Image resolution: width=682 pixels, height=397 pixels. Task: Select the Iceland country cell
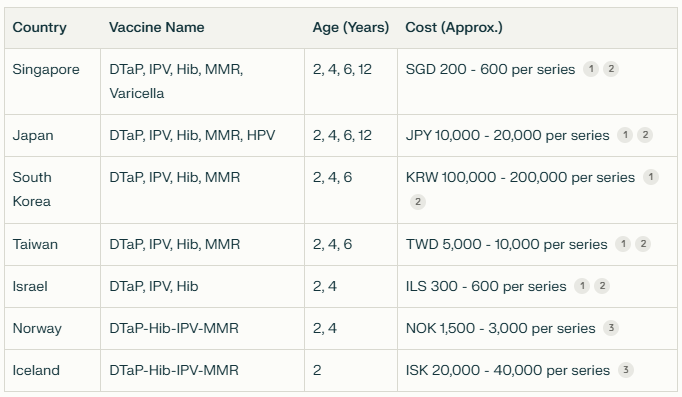tap(53, 370)
